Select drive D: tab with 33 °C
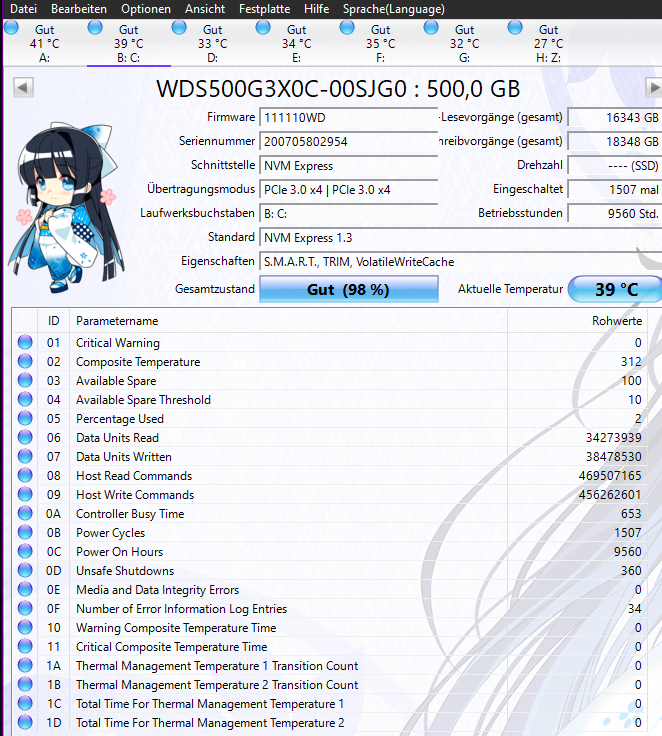662x736 pixels. pos(213,43)
